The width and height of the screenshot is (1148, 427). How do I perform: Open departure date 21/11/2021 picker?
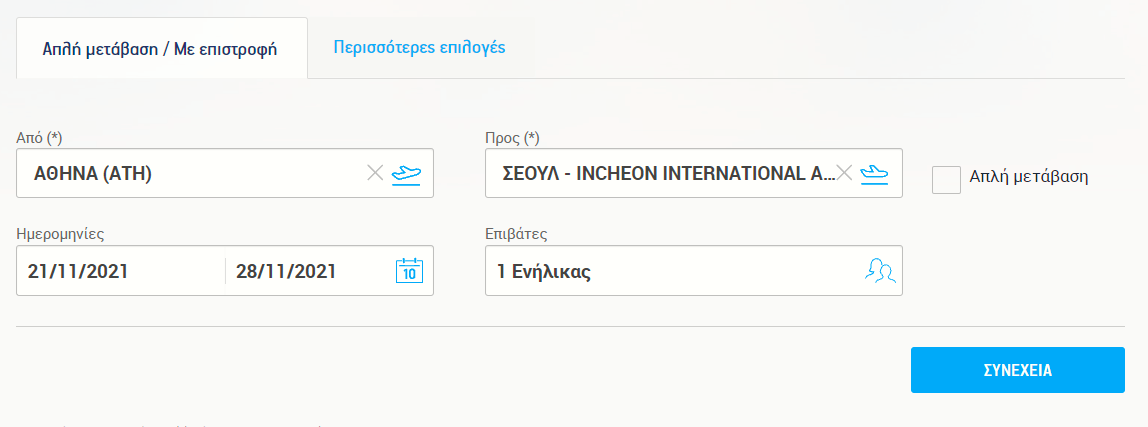tap(120, 271)
